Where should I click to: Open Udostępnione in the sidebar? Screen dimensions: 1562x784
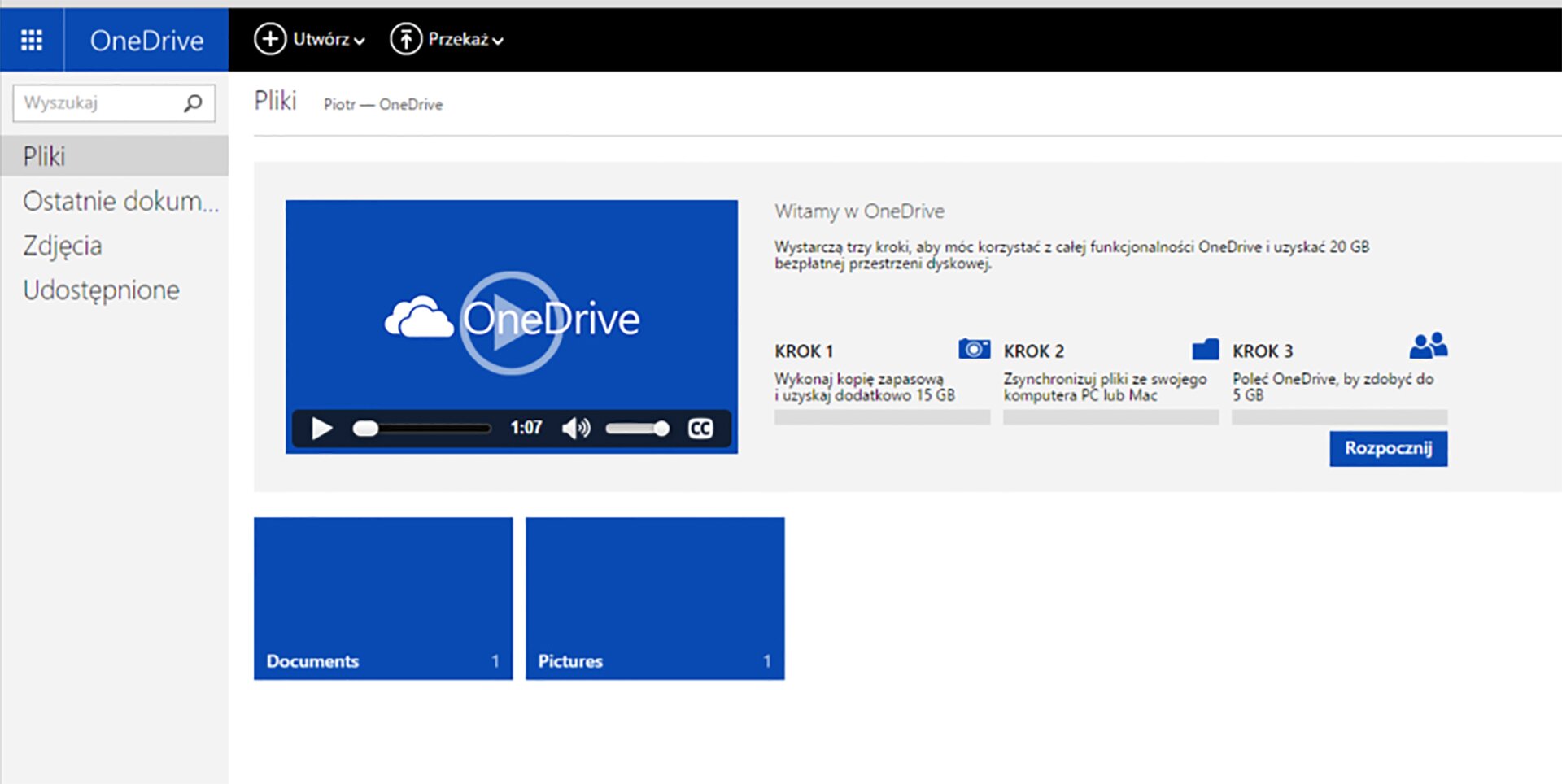pyautogui.click(x=102, y=290)
